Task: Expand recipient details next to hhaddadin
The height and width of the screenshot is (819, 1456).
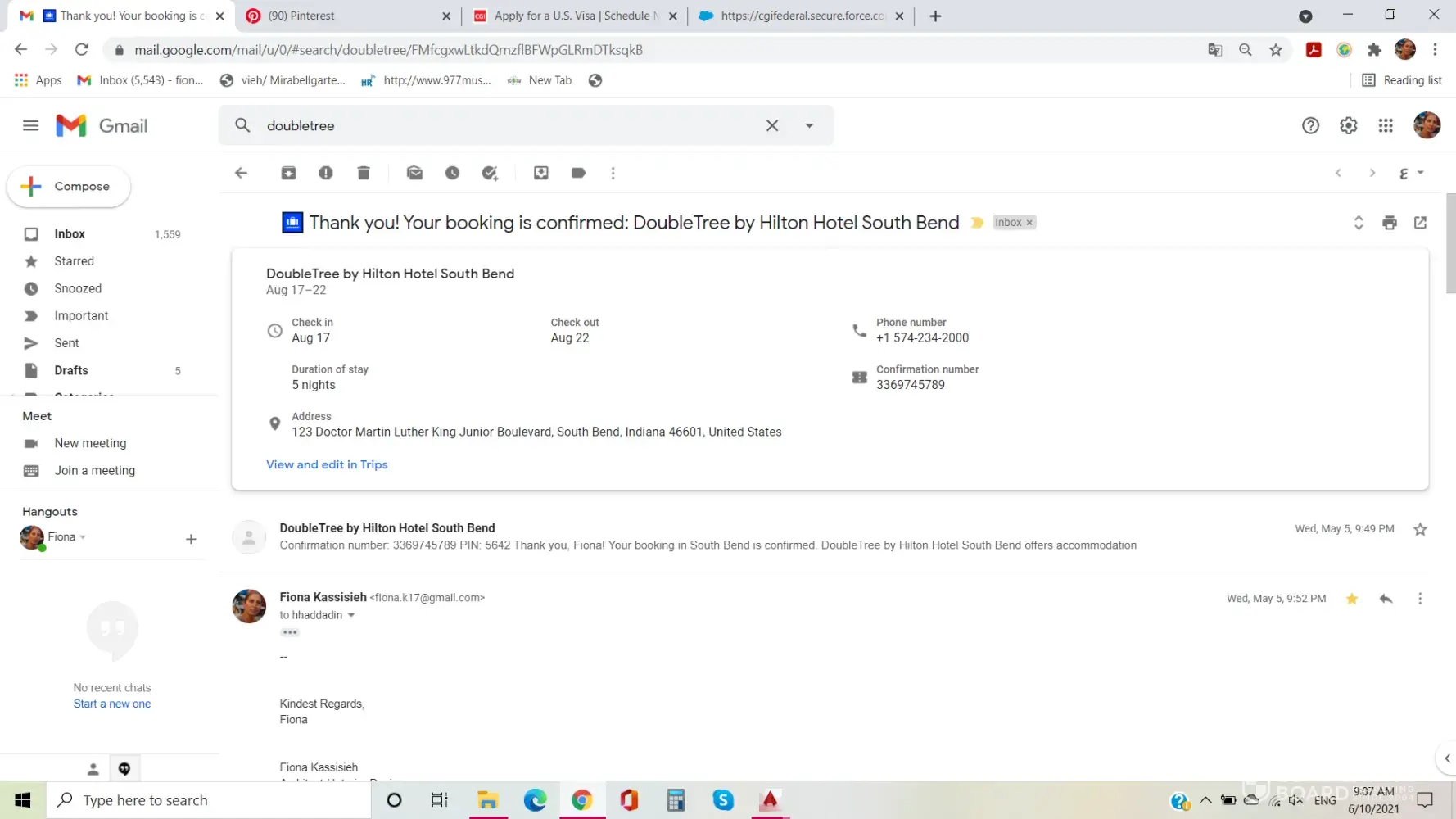Action: click(x=351, y=615)
